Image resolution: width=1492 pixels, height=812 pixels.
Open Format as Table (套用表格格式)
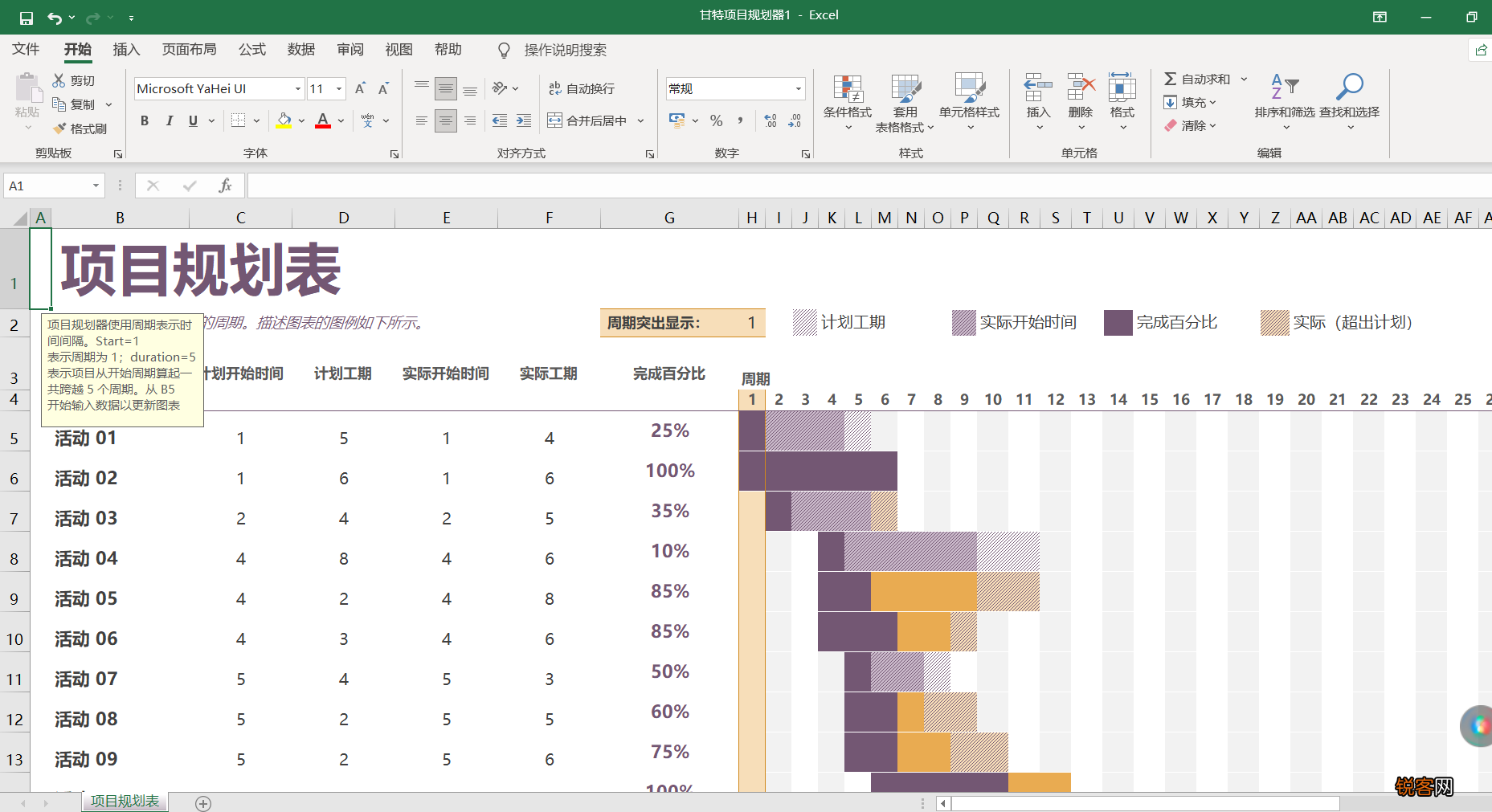coord(905,103)
